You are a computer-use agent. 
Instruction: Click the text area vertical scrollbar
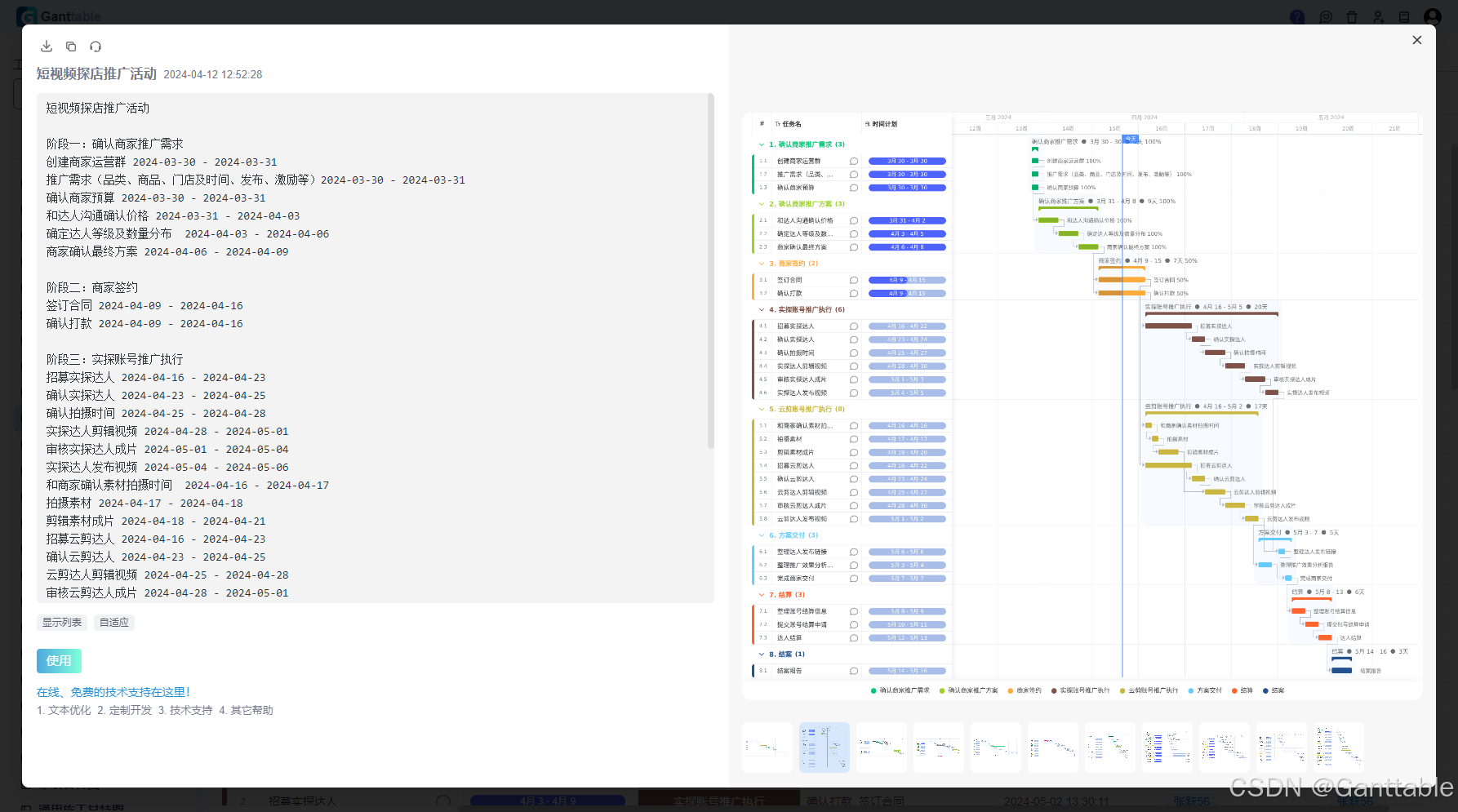711,272
